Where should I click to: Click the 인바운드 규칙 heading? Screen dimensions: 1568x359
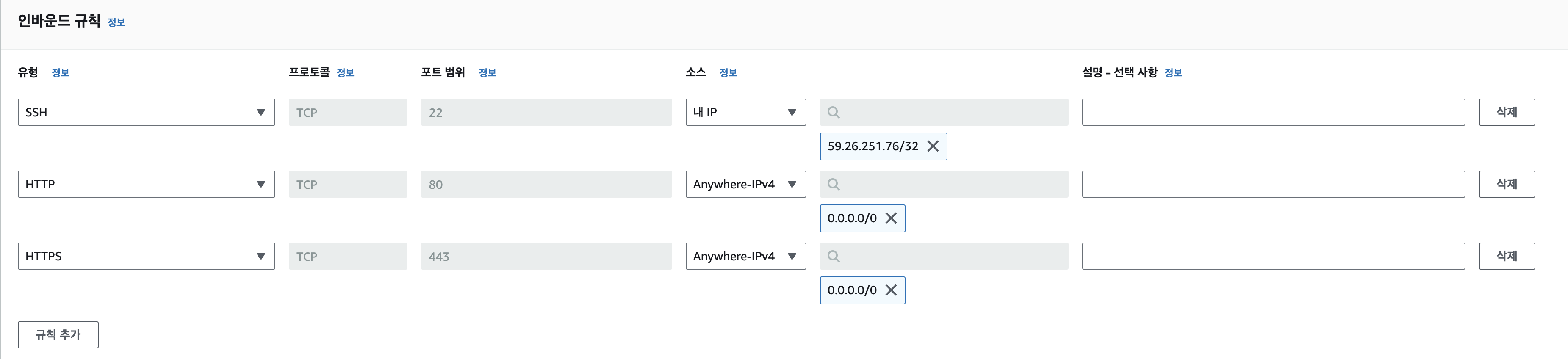(59, 21)
